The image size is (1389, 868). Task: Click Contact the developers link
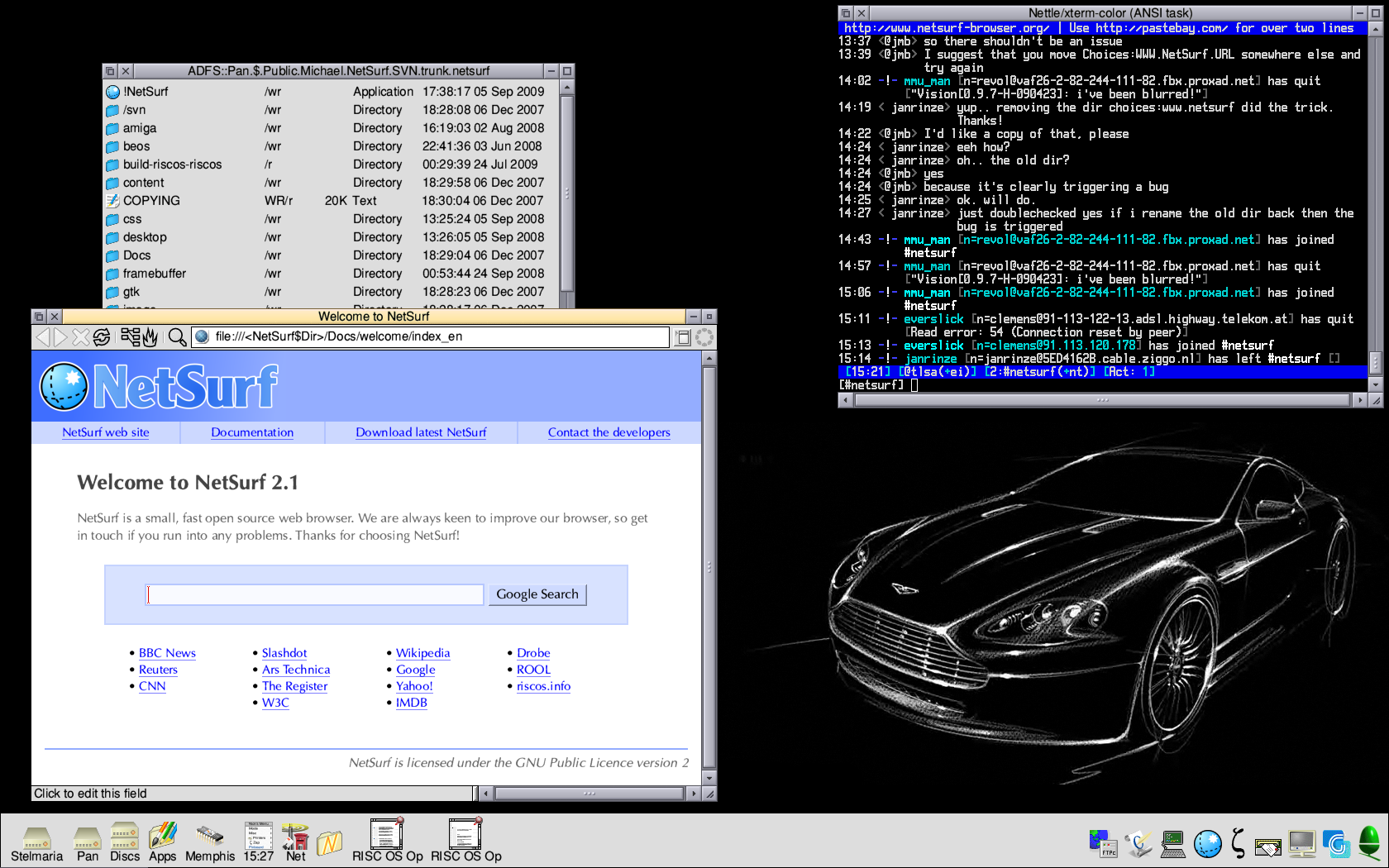coord(609,432)
